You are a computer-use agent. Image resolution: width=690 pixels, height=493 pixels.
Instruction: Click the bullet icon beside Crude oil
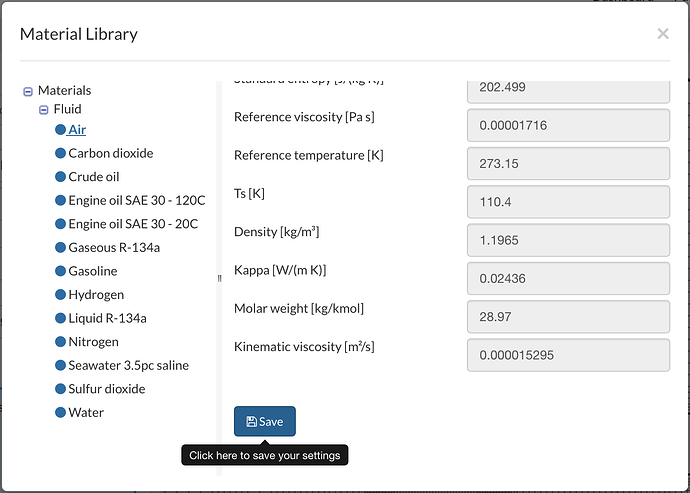61,177
